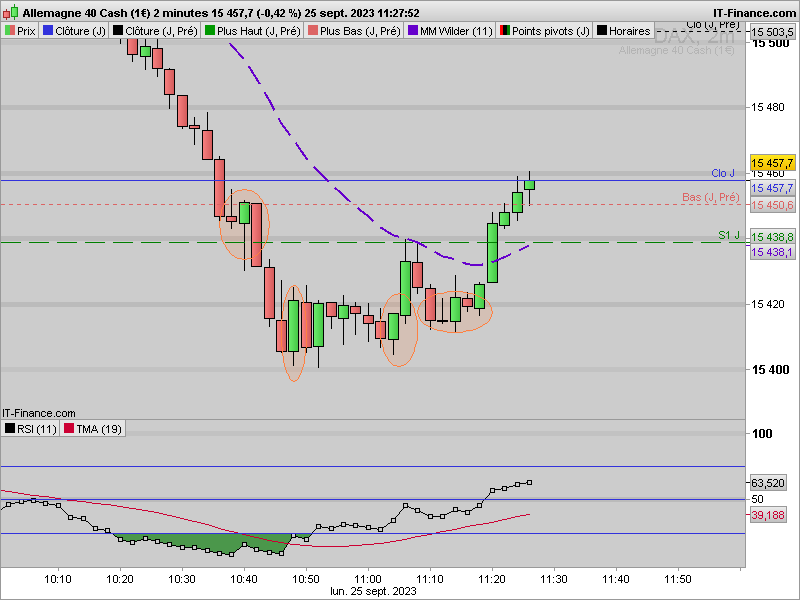
Task: Click the 15 480 price axis label
Action: [x=768, y=107]
